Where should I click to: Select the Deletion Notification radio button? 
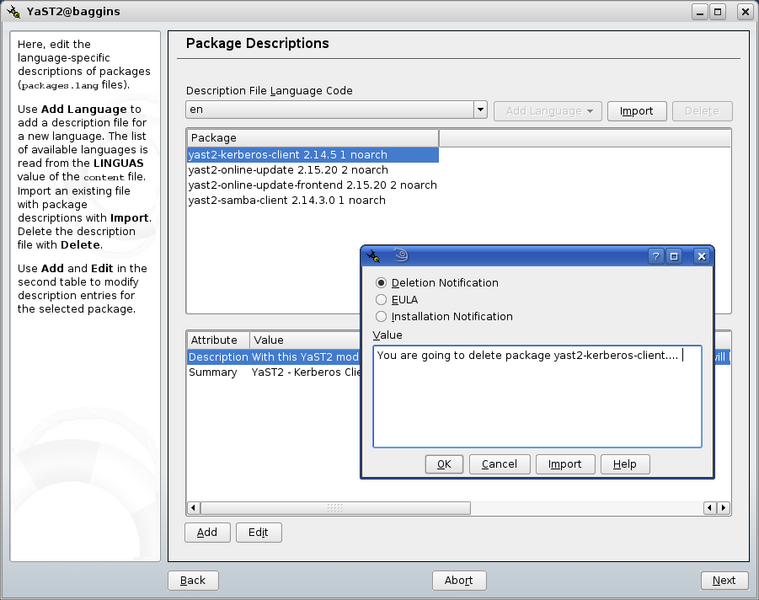(x=381, y=283)
